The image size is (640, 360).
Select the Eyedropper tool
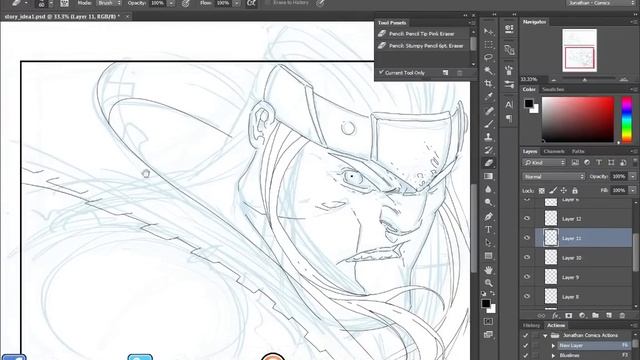[488, 97]
